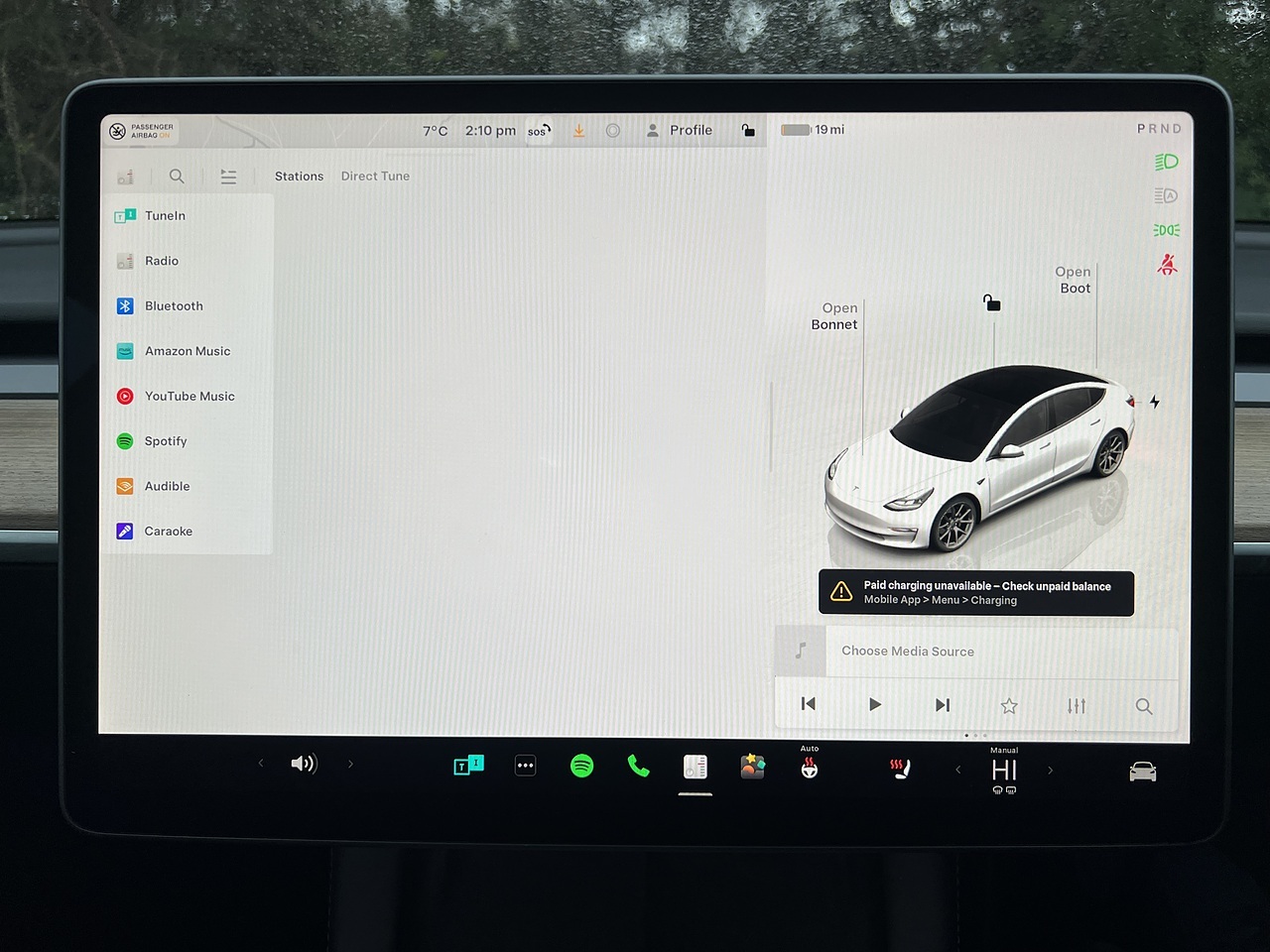The width and height of the screenshot is (1270, 952).
Task: Open Spotify from the bottom dock
Action: [582, 766]
